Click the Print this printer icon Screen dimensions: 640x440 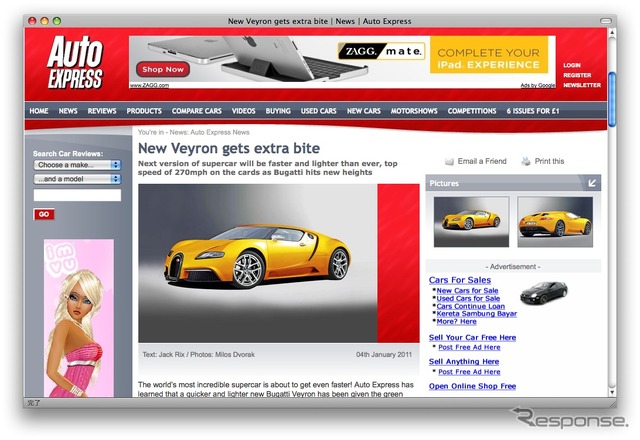tap(526, 161)
